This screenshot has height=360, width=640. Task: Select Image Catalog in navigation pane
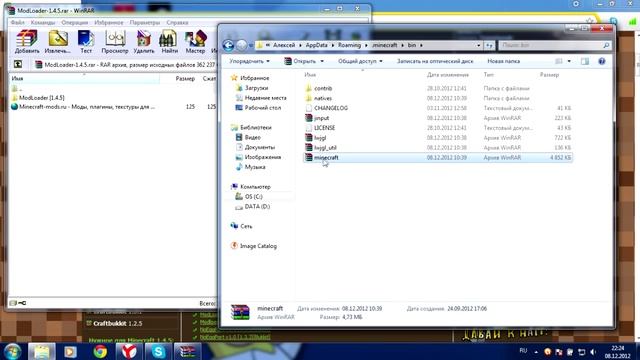tap(253, 246)
